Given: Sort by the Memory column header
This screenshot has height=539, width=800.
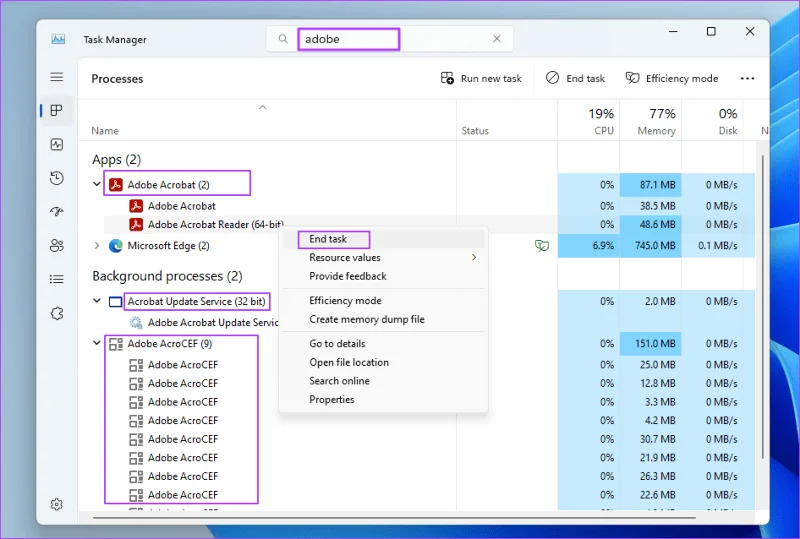Looking at the screenshot, I should [651, 121].
